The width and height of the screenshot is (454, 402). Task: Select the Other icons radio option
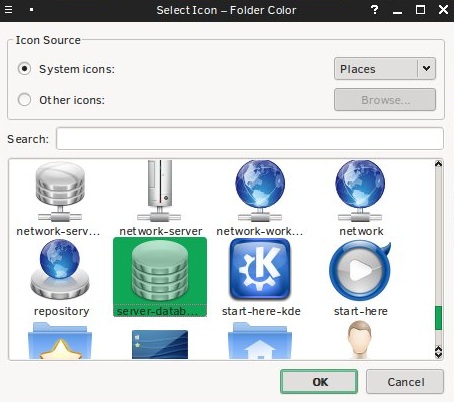24,99
